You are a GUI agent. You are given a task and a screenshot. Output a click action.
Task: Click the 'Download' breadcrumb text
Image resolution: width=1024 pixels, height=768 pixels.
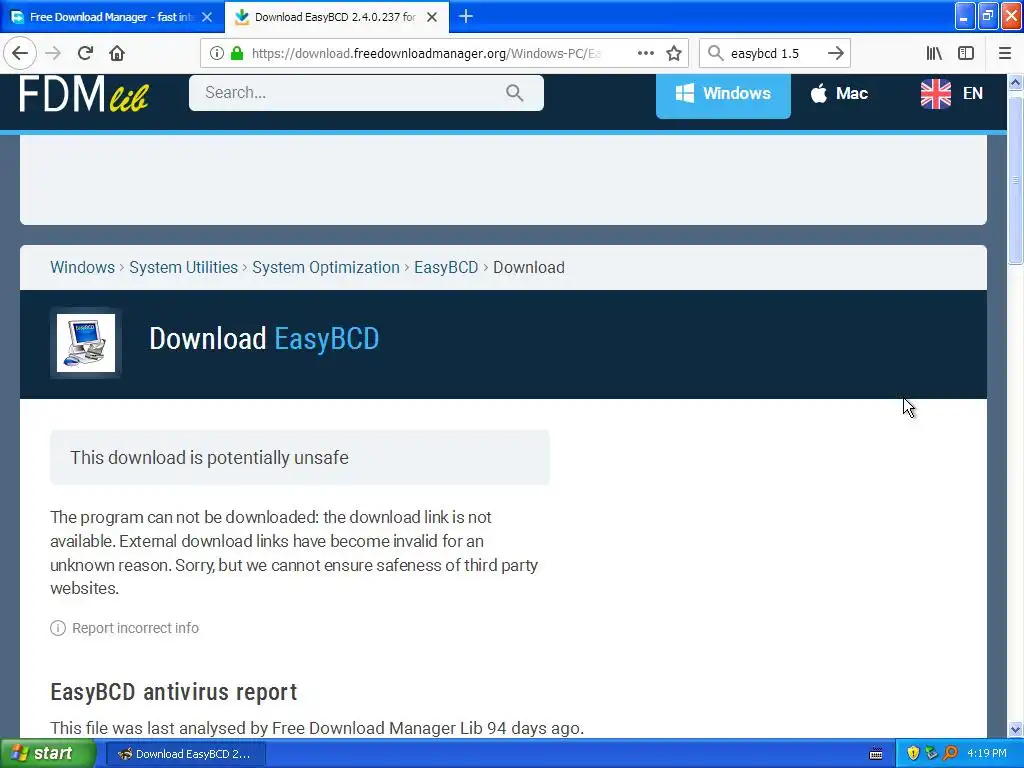pyautogui.click(x=529, y=267)
